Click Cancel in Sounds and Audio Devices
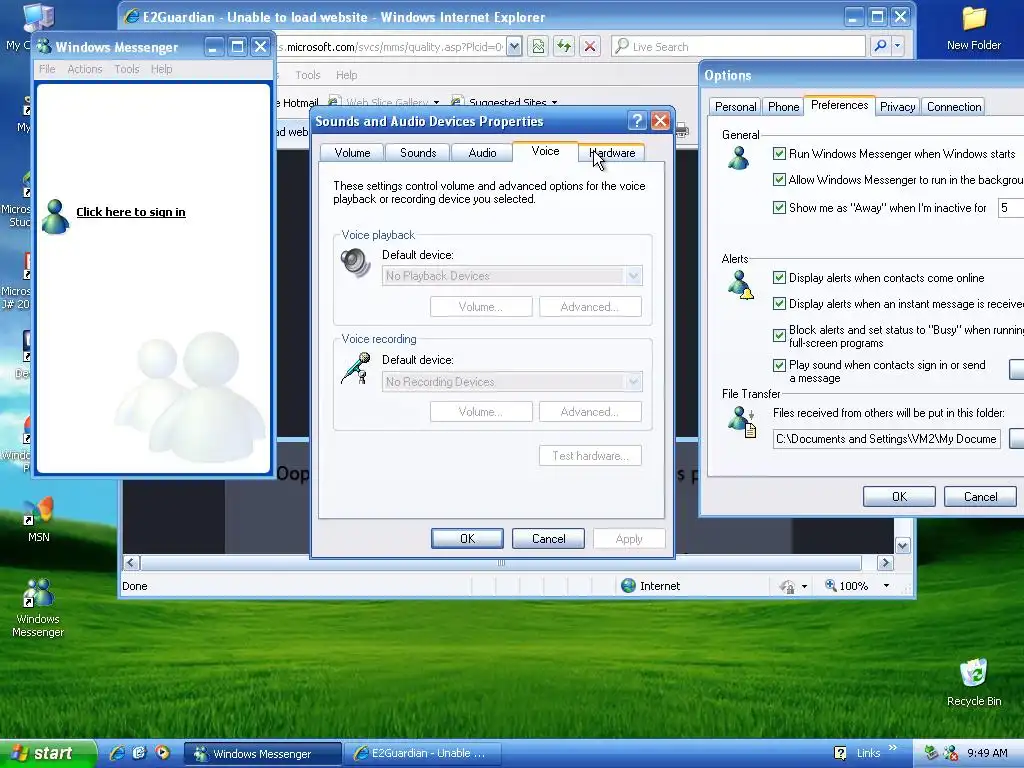This screenshot has height=768, width=1024. (x=549, y=539)
